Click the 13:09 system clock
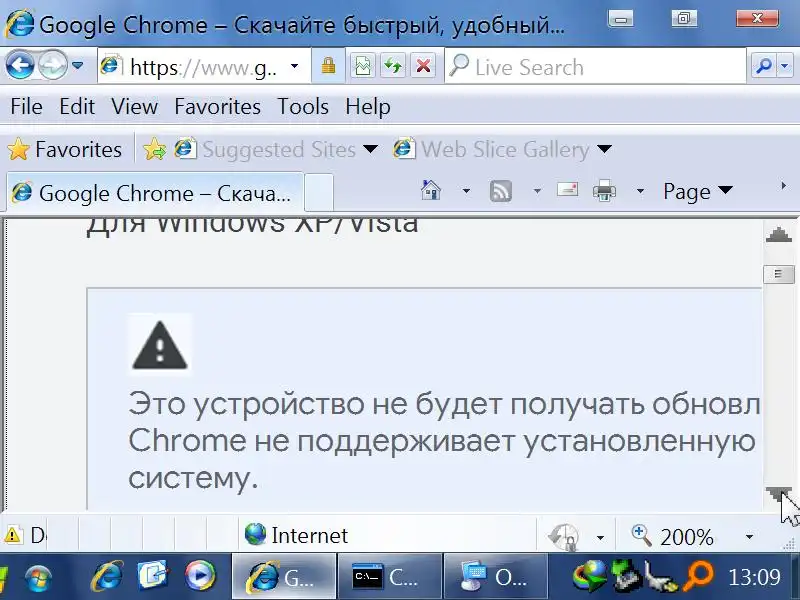Image resolution: width=800 pixels, height=600 pixels. point(754,578)
